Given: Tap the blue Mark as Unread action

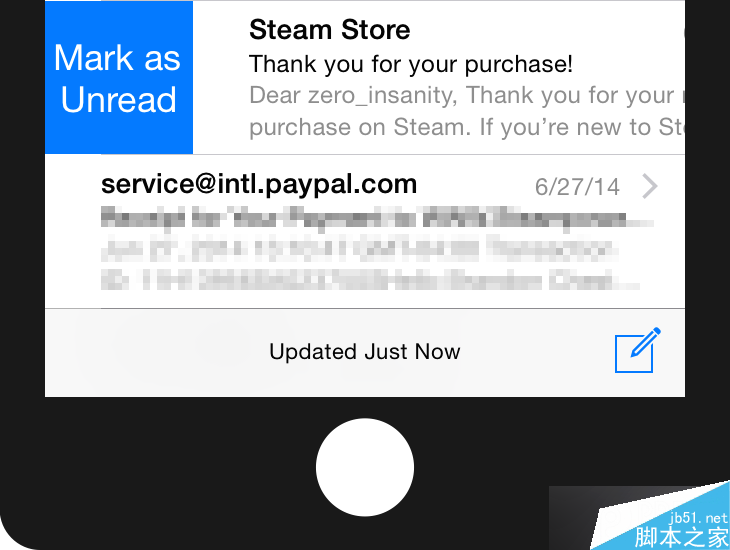Looking at the screenshot, I should (x=119, y=77).
